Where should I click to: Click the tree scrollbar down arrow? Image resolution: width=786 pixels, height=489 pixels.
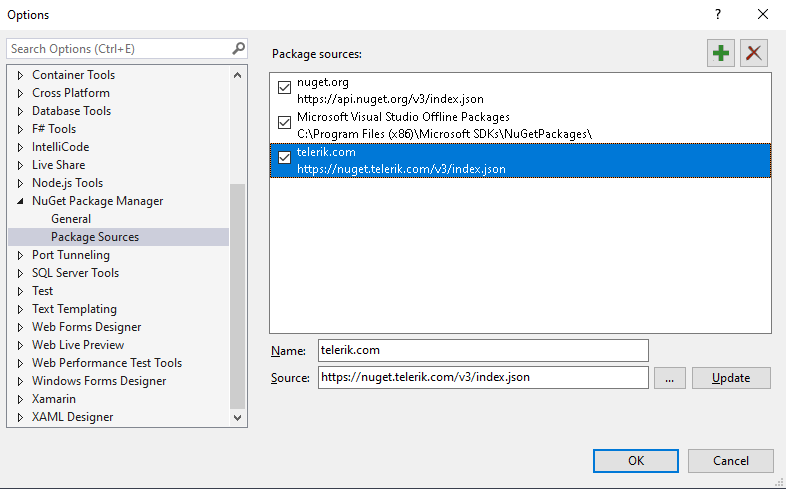coord(238,418)
